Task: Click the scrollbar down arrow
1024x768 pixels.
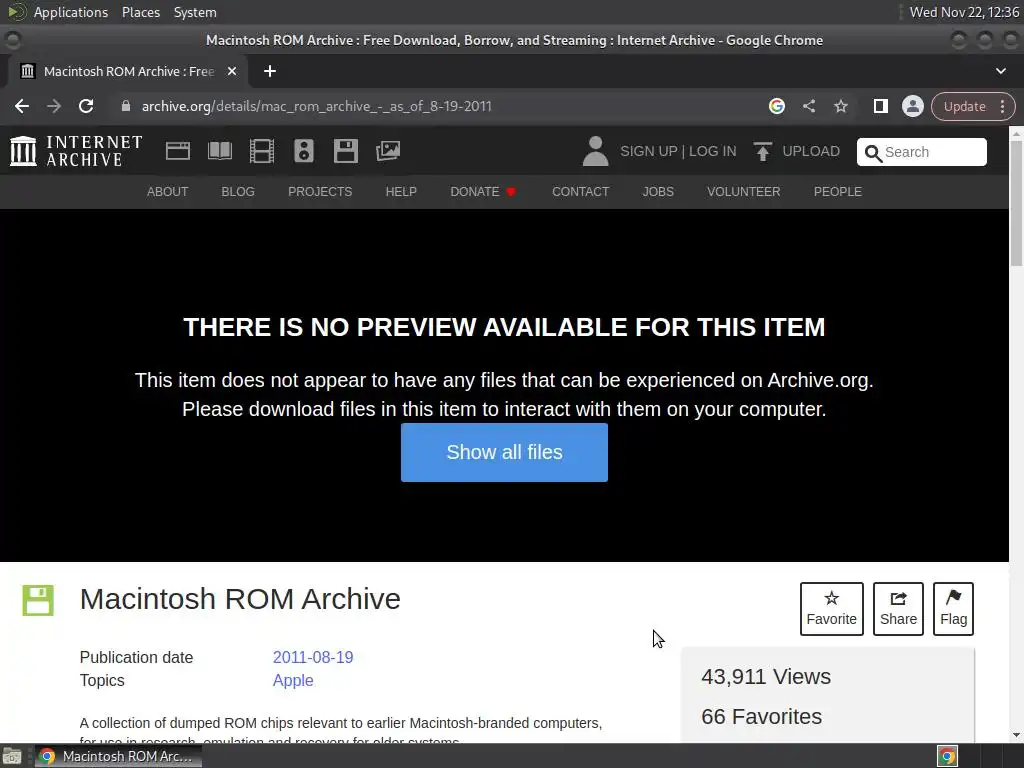Action: tap(1016, 735)
